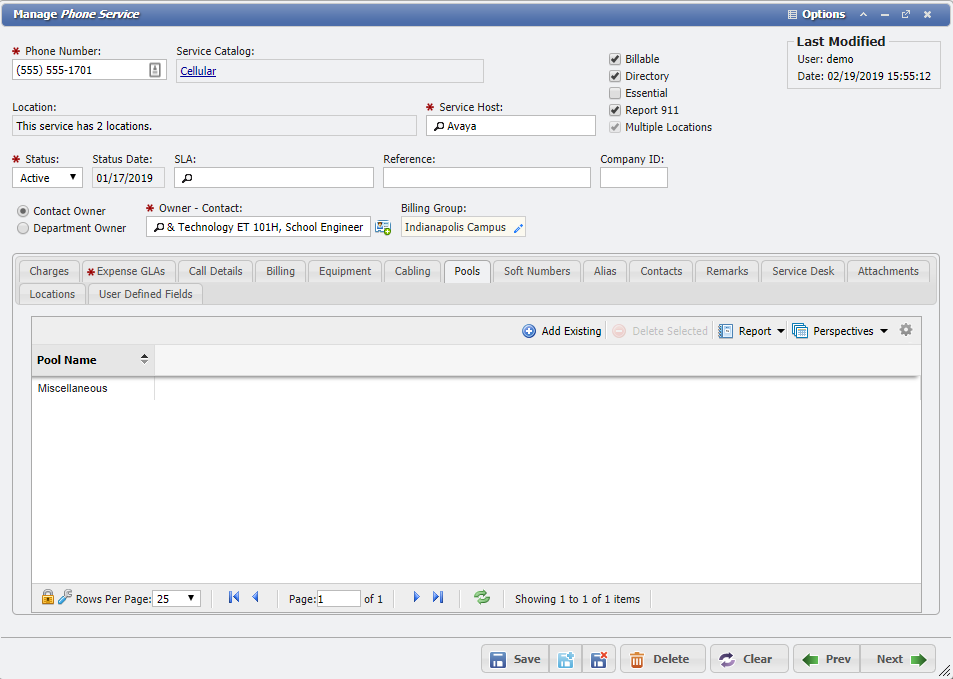Switch to the Equipment tab
953x679 pixels.
[x=344, y=270]
